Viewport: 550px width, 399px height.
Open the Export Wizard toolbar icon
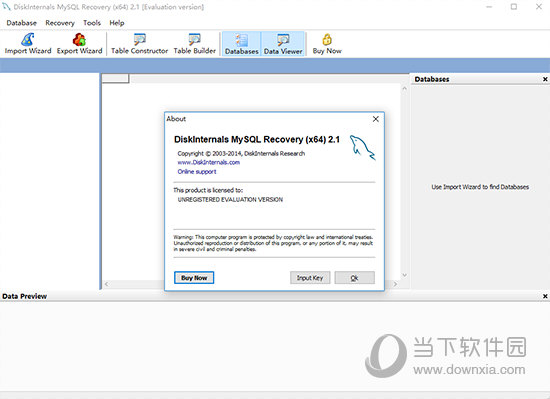click(x=80, y=44)
